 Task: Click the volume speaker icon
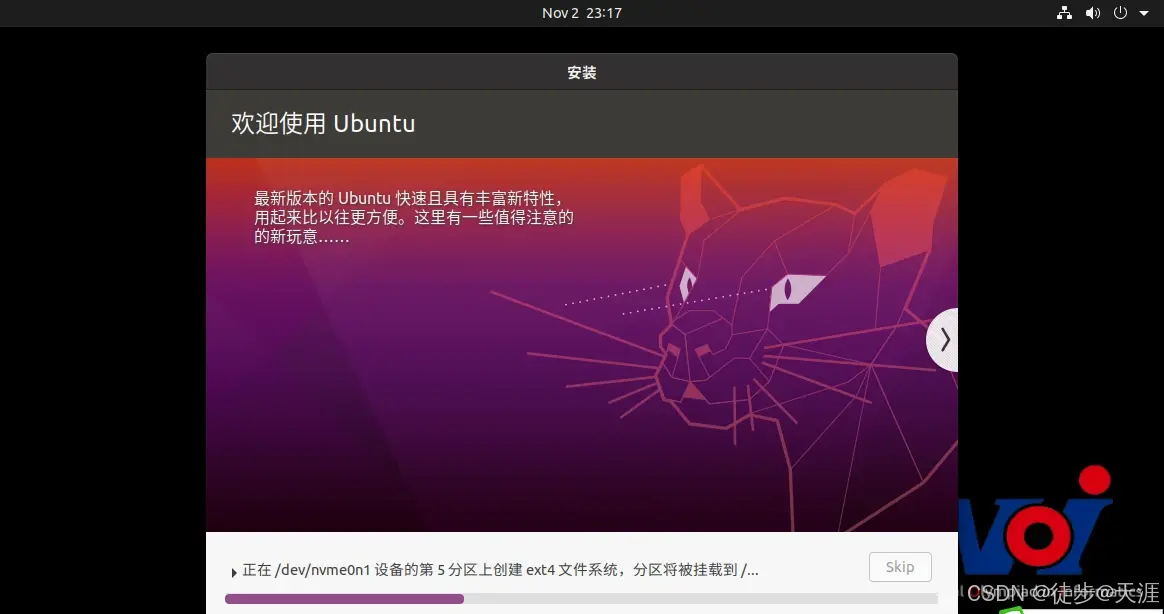click(x=1093, y=13)
